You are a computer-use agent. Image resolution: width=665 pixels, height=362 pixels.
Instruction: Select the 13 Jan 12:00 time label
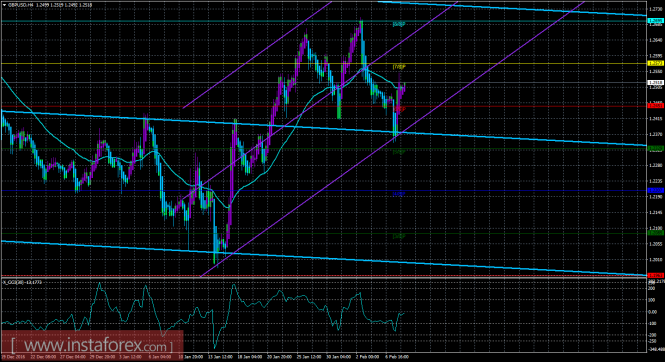pos(221,357)
